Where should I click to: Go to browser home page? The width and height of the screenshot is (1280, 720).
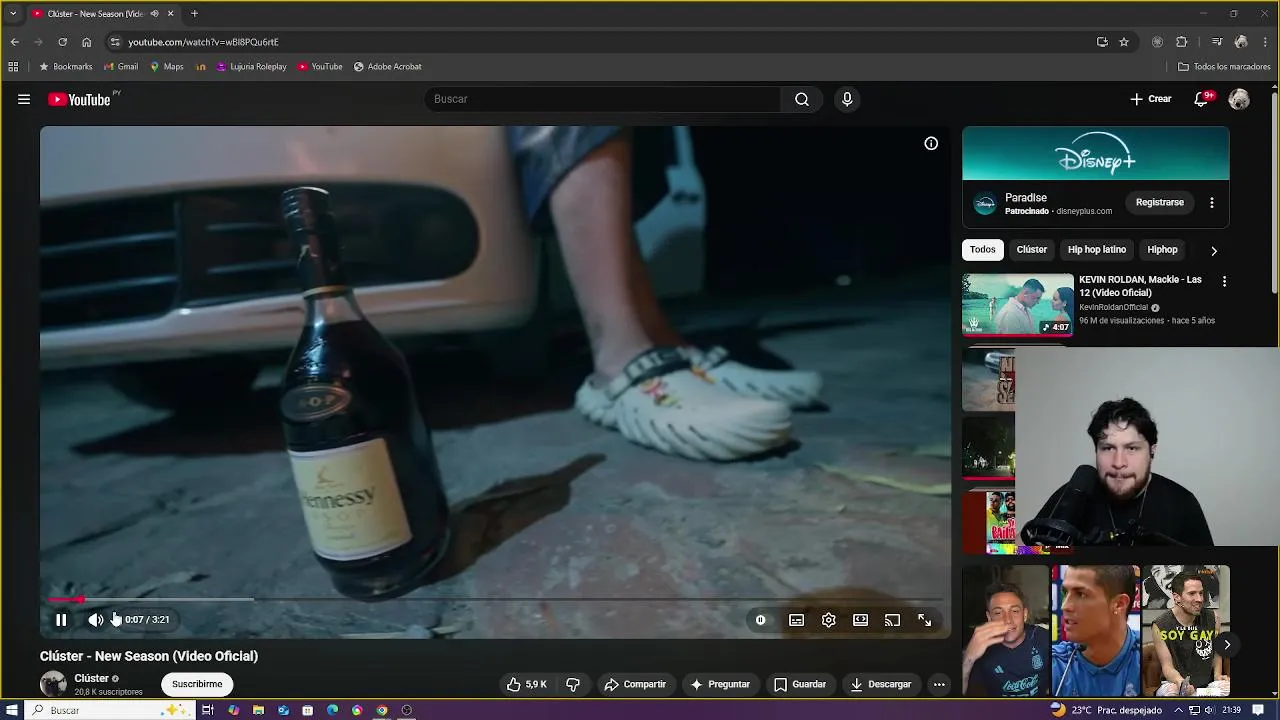(86, 42)
